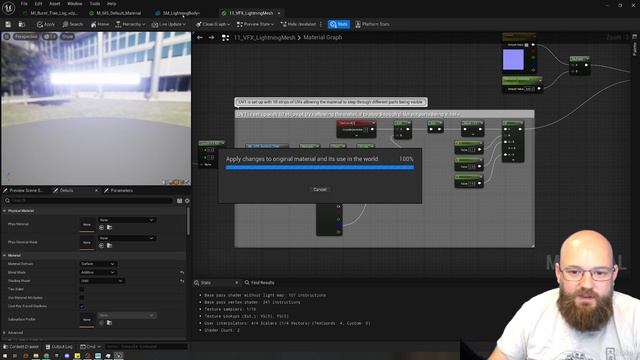Open the Hierarchy dropdown in the toolbar

(x=130, y=24)
